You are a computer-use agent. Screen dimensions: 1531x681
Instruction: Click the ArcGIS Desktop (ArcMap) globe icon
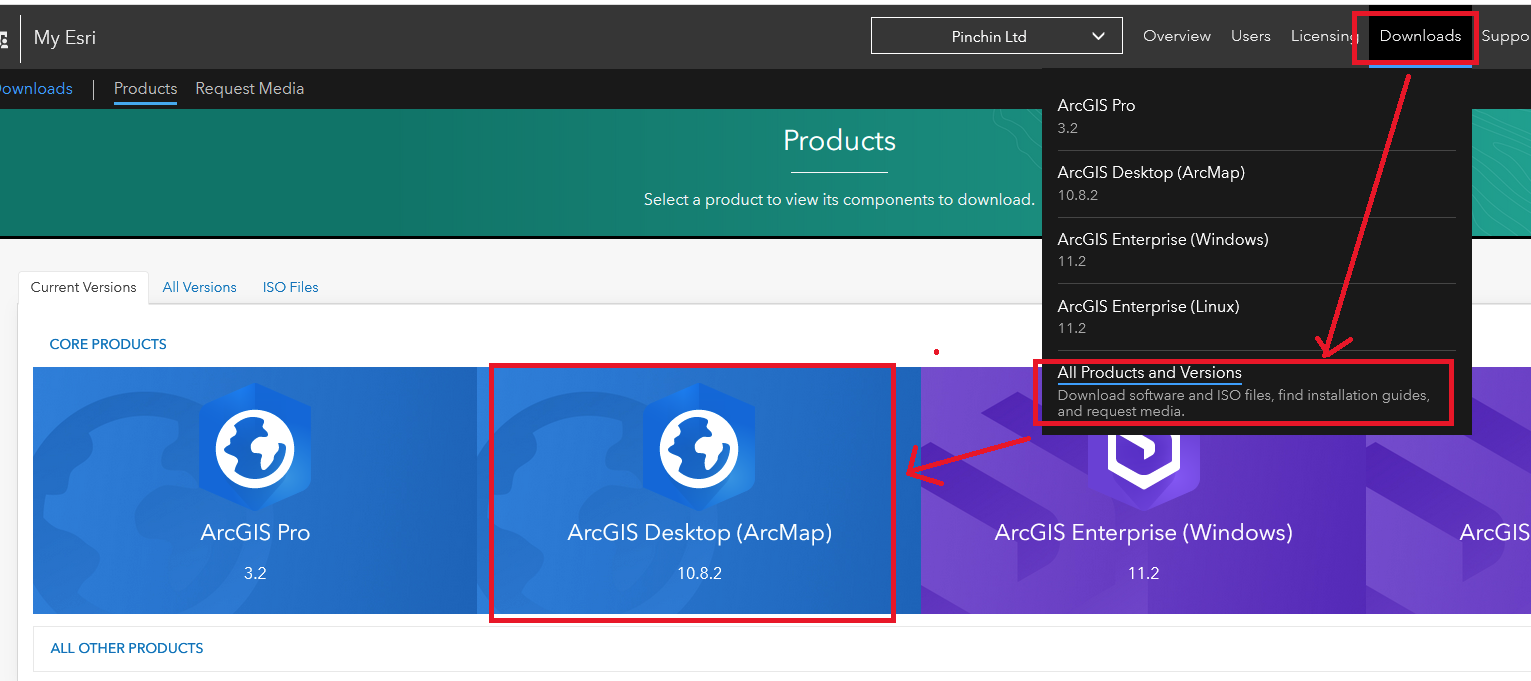[x=699, y=446]
